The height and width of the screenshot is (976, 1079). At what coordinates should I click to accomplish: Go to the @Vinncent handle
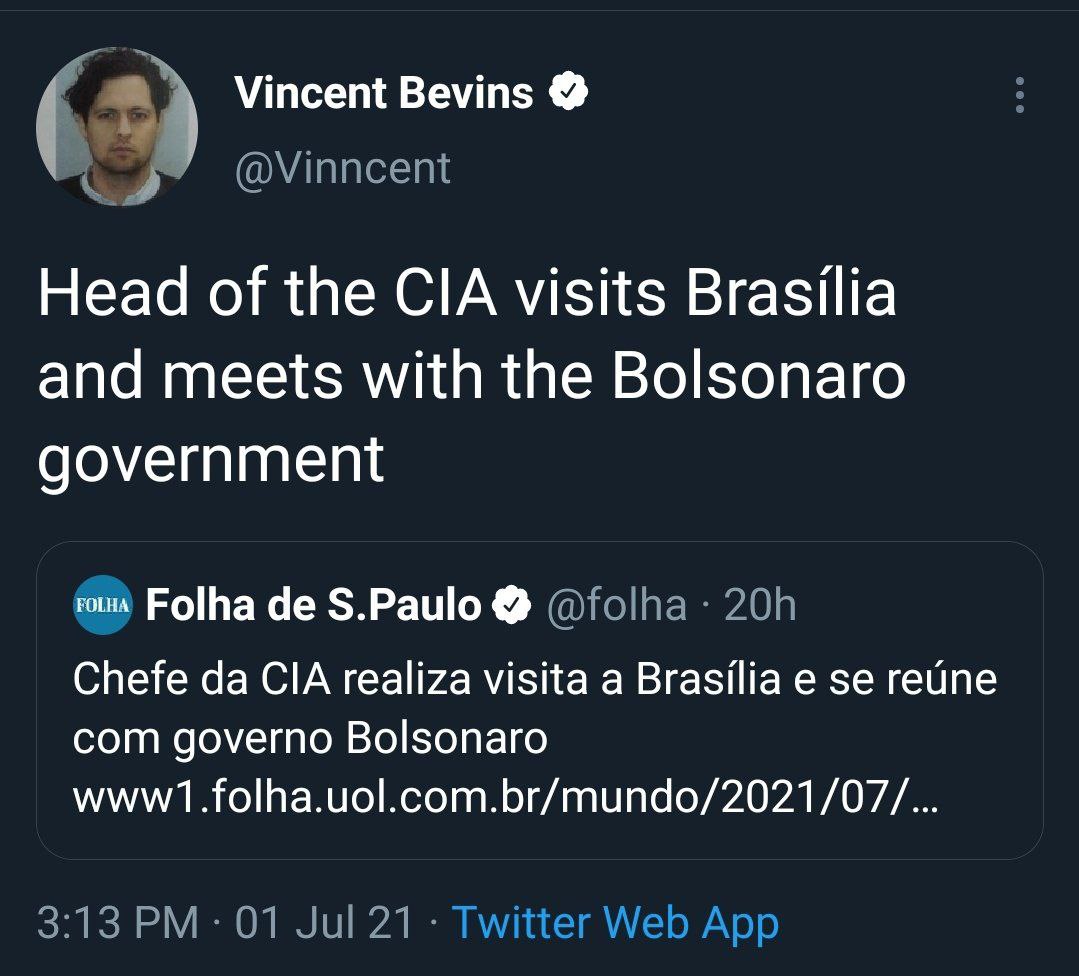(x=342, y=168)
